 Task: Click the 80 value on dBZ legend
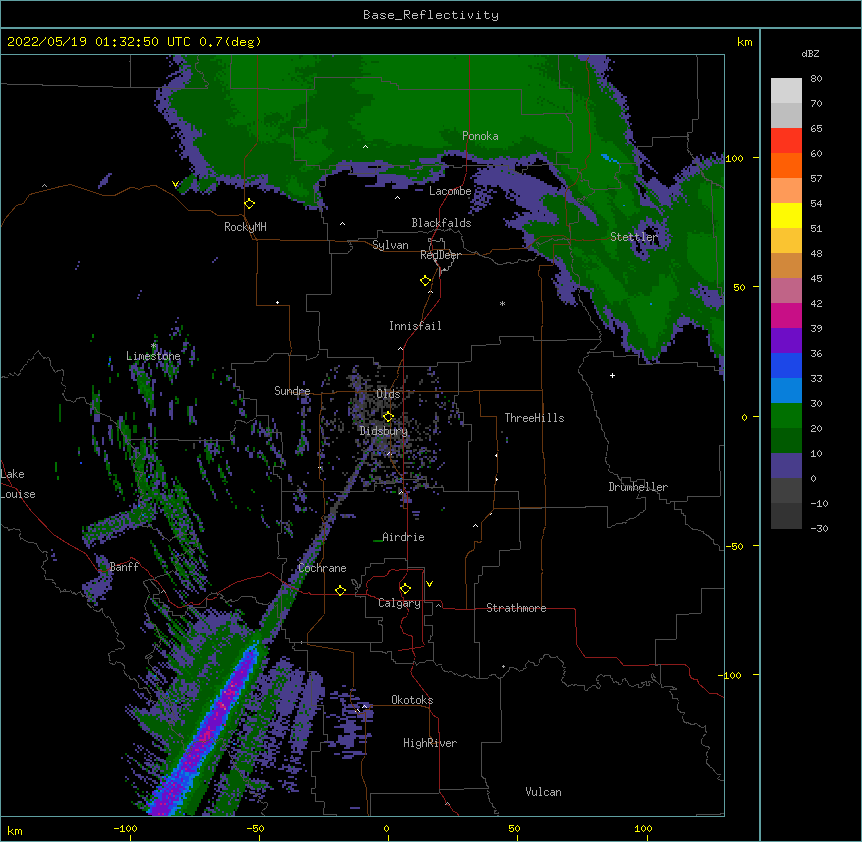(816, 79)
